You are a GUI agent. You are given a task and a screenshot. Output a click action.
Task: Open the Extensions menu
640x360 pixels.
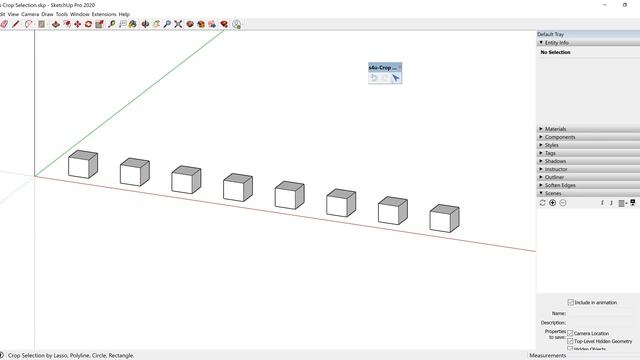(104, 14)
